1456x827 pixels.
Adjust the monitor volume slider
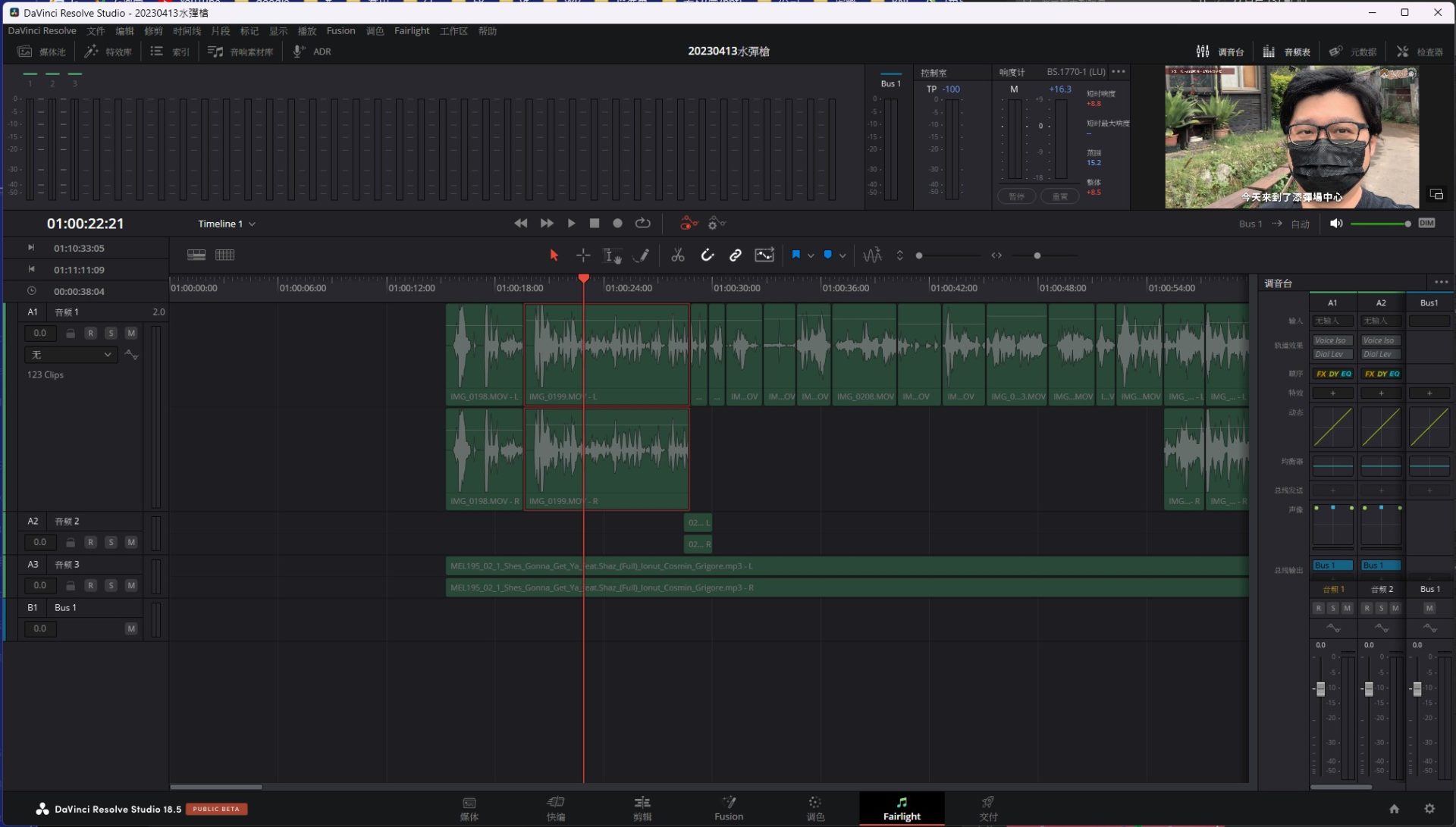(x=1380, y=224)
